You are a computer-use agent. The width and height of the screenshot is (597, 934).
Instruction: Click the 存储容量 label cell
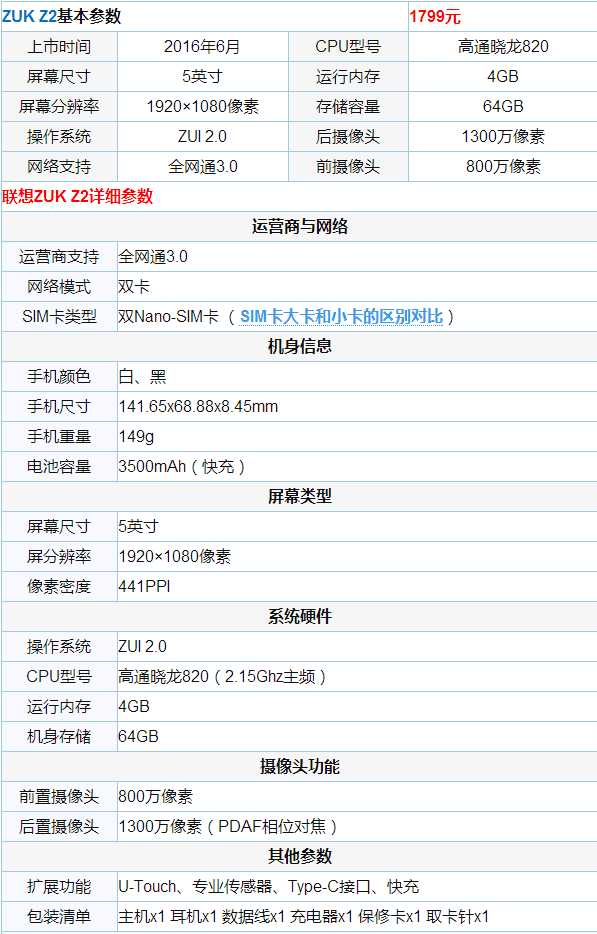[348, 107]
